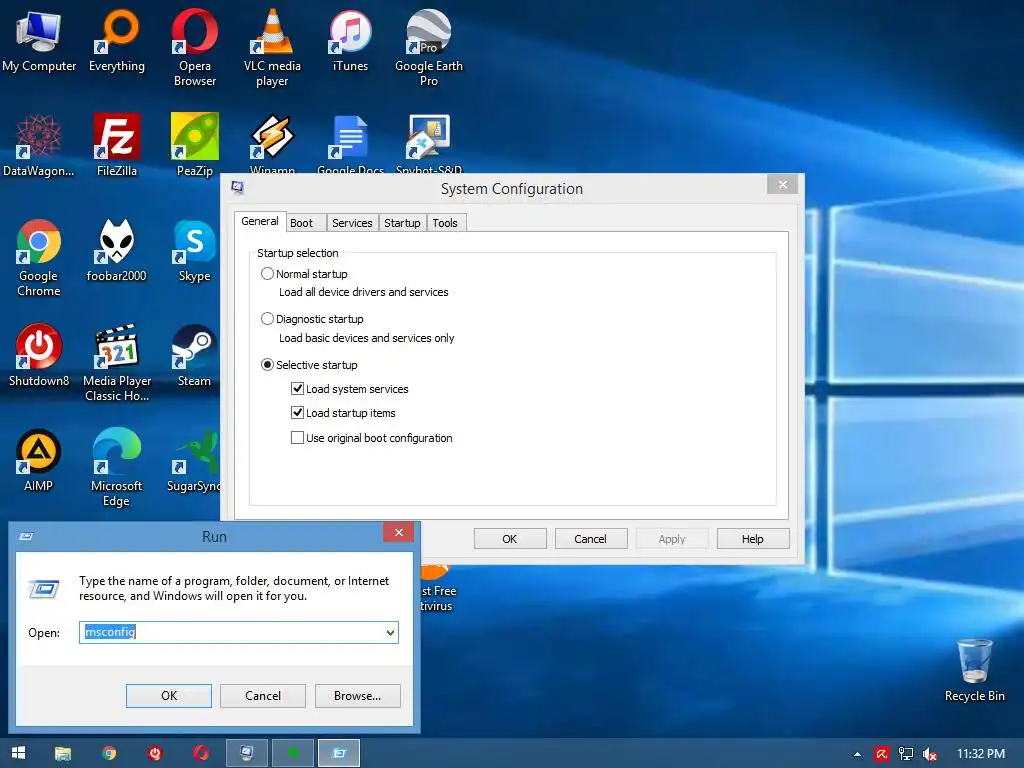Click the Shutdown8 taskbar icon

click(155, 753)
